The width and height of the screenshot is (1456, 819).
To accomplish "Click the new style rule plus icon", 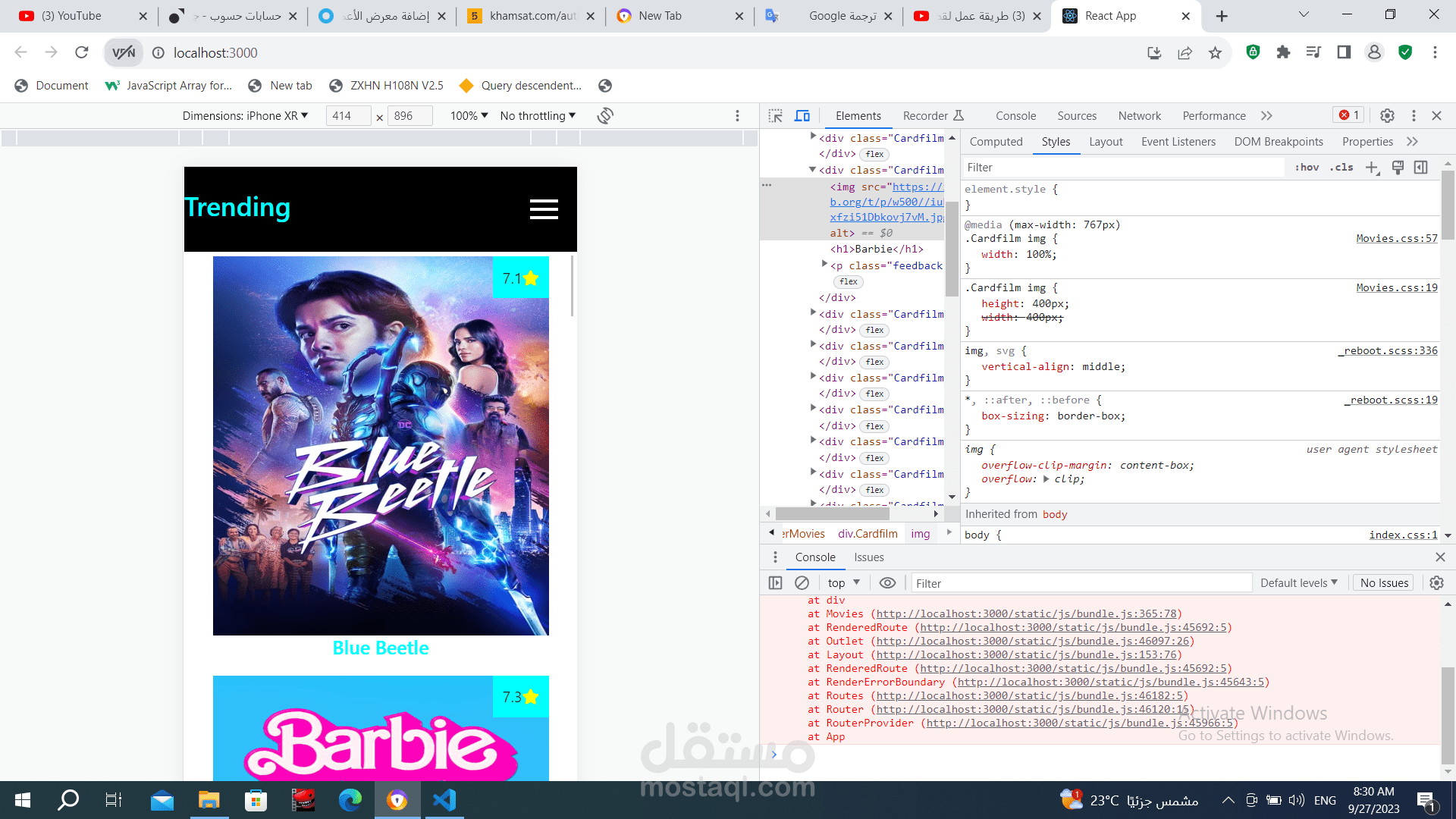I will (1372, 168).
